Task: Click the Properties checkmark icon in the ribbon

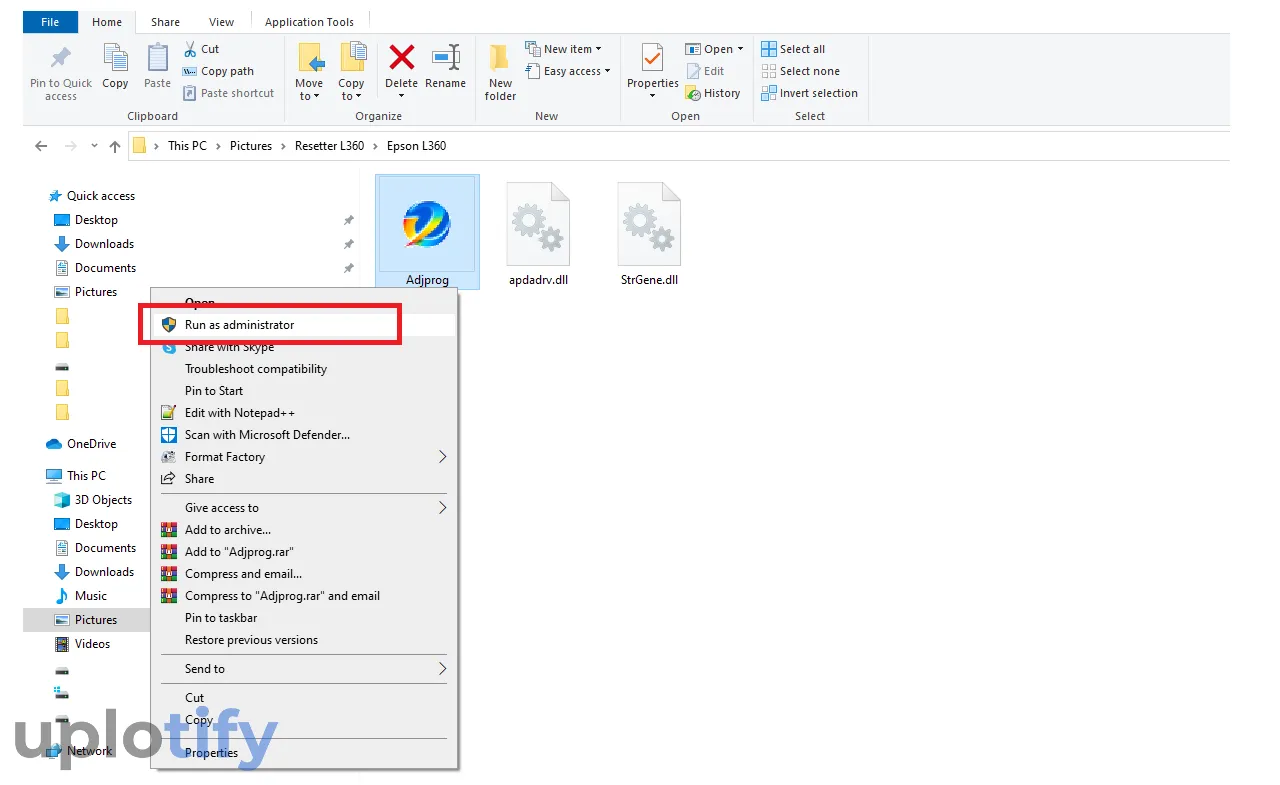Action: tap(652, 58)
